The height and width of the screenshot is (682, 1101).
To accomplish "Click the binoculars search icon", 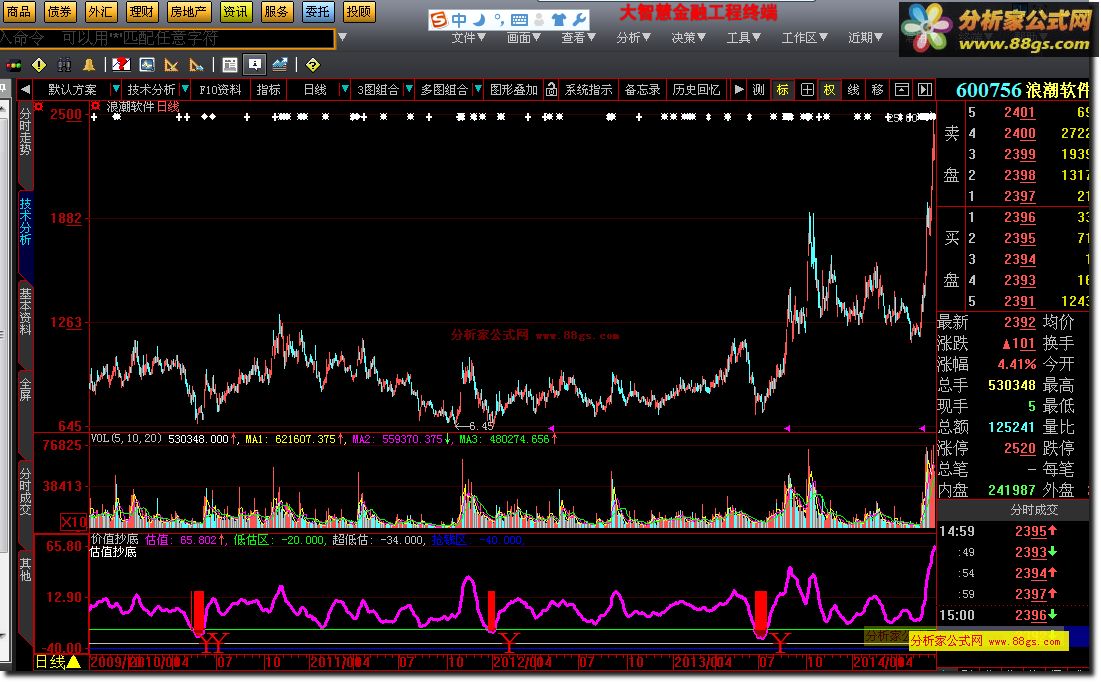I will point(64,65).
